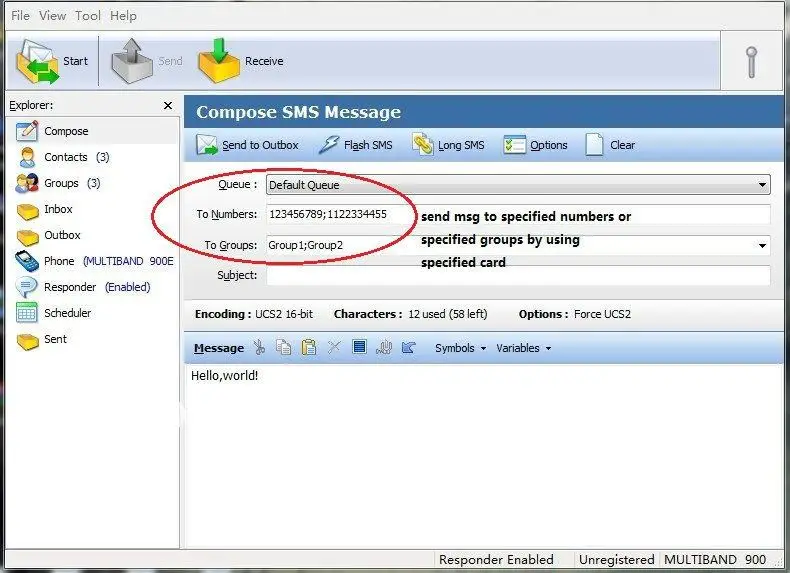Click the Paste clipboard icon
This screenshot has height=573, width=790.
[x=309, y=348]
